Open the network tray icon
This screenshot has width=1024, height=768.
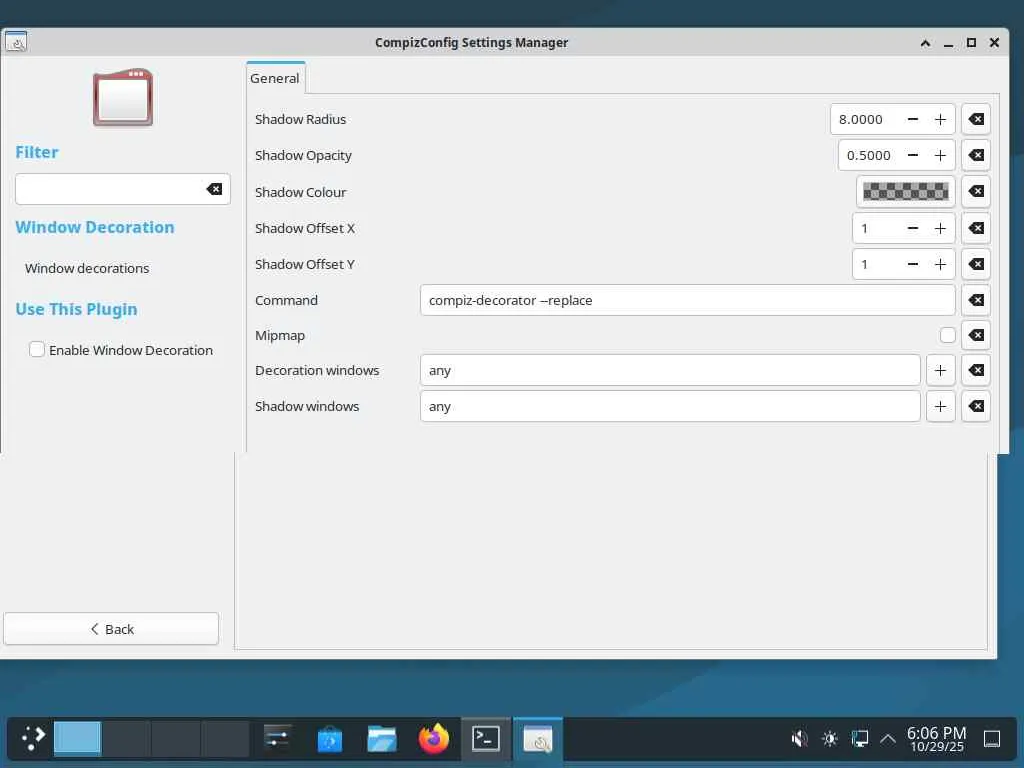coord(859,739)
